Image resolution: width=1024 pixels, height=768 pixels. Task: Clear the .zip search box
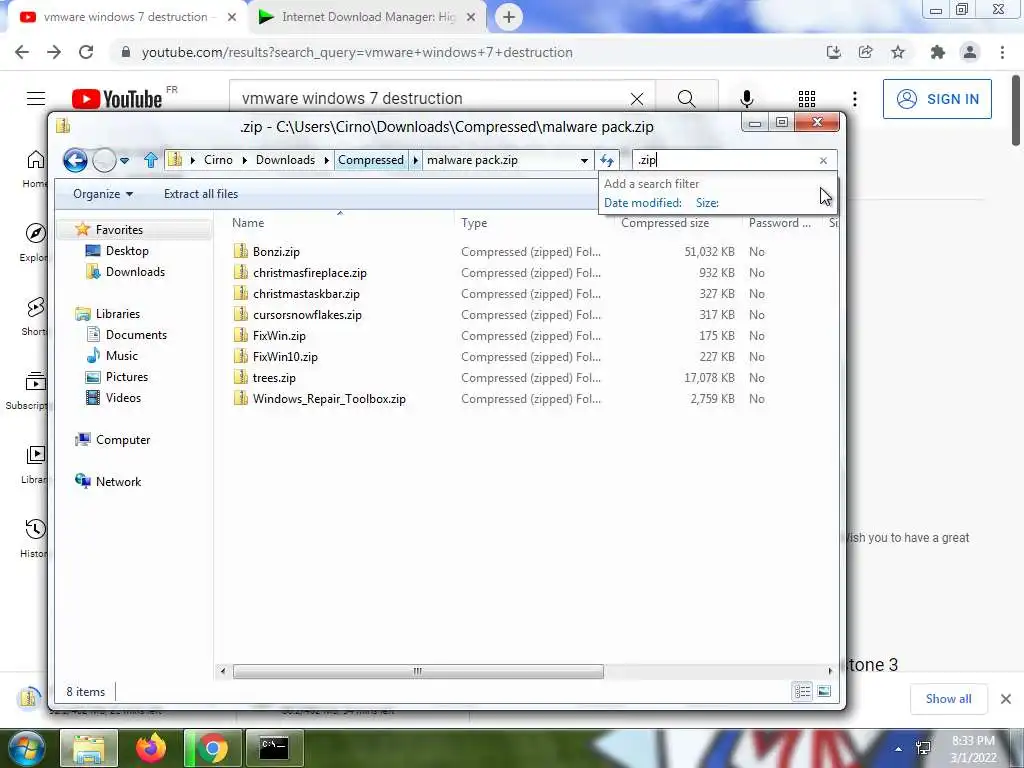(823, 160)
